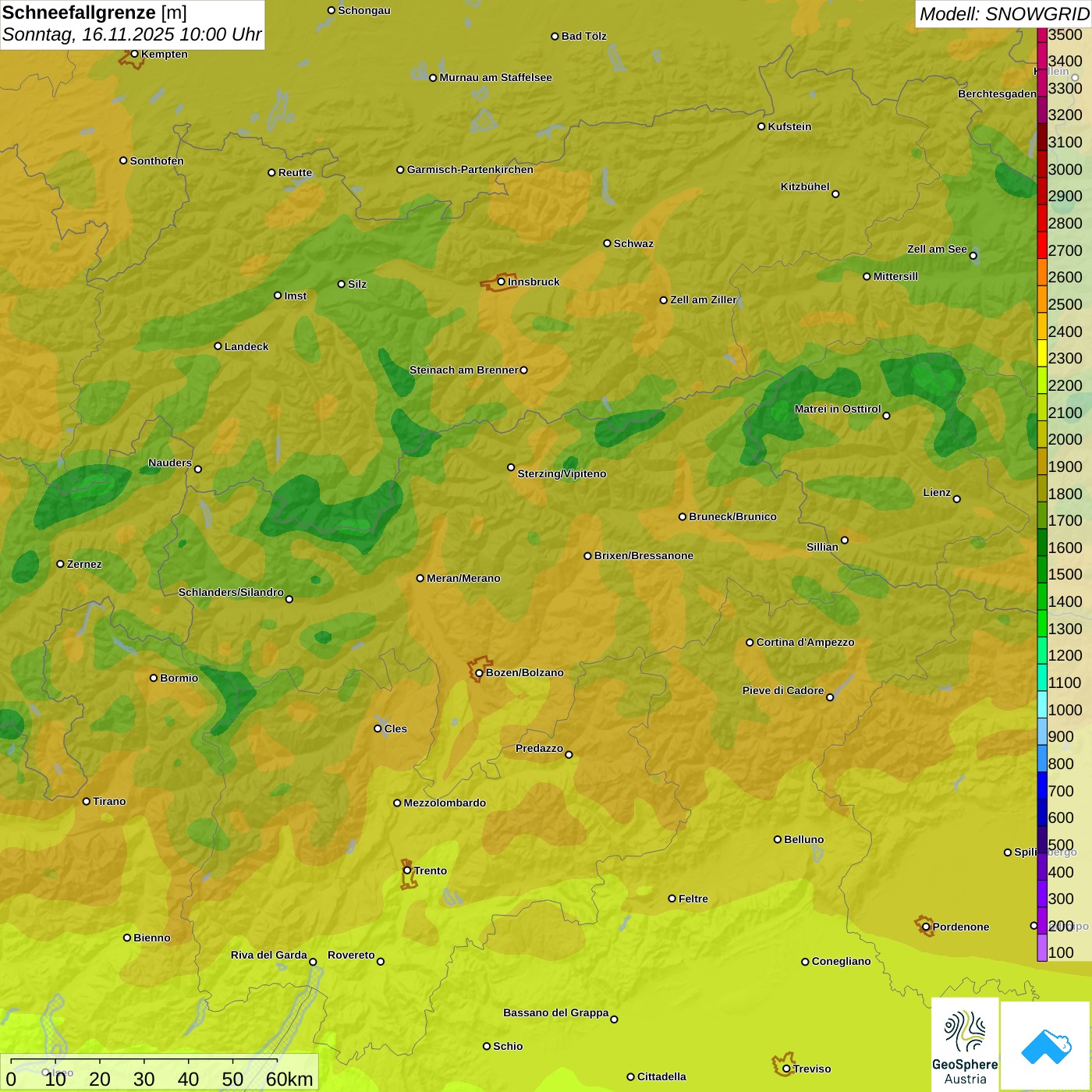Click the Zell am See marker dot
Viewport: 1092px width, 1092px height.
[973, 255]
